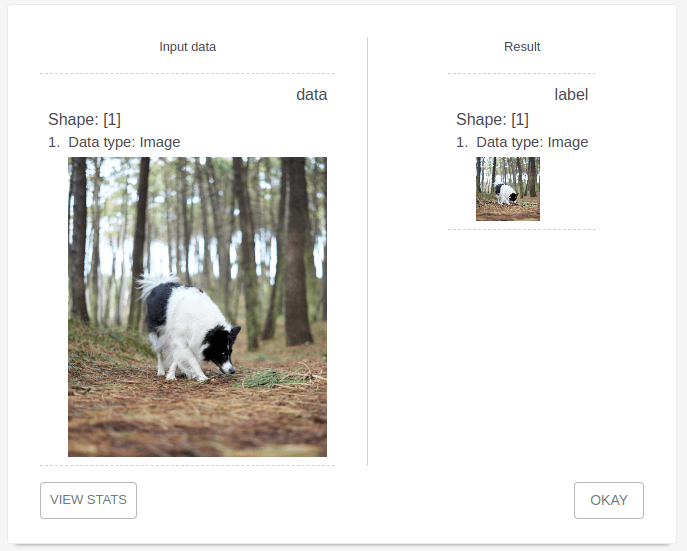Open the large input dog image
This screenshot has height=551, width=687.
pos(197,307)
